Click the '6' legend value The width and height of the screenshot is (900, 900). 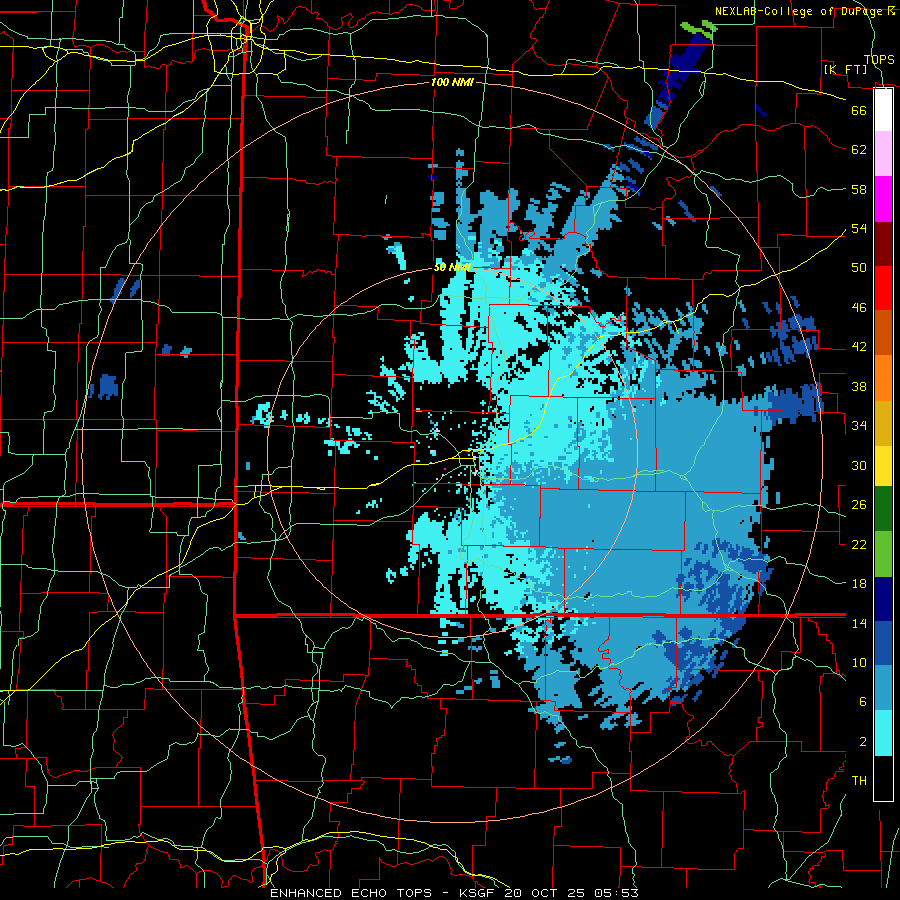point(863,703)
